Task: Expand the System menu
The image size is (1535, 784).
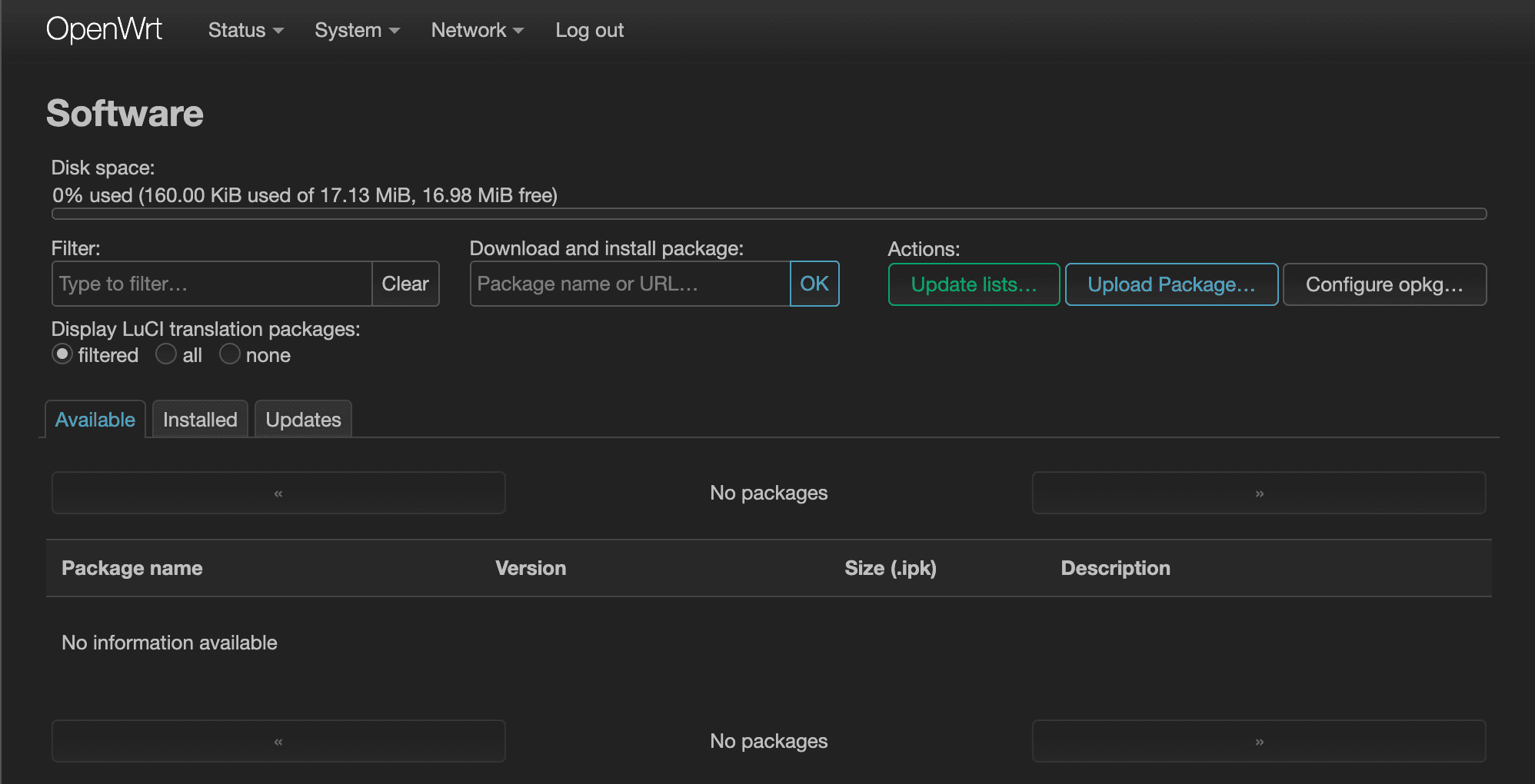Action: pos(357,30)
